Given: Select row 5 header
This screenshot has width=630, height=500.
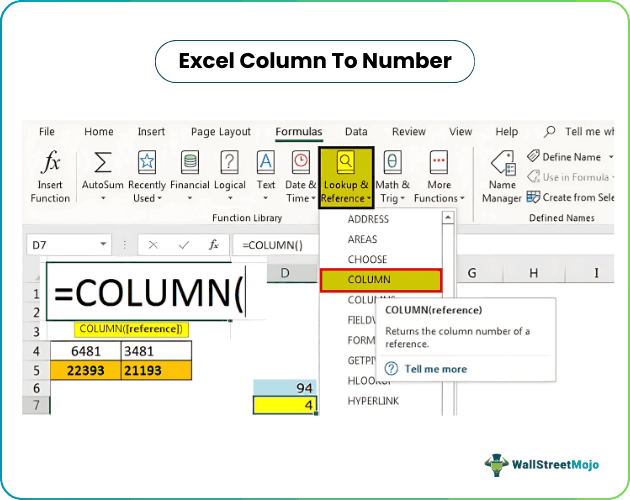Looking at the screenshot, I should (36, 370).
